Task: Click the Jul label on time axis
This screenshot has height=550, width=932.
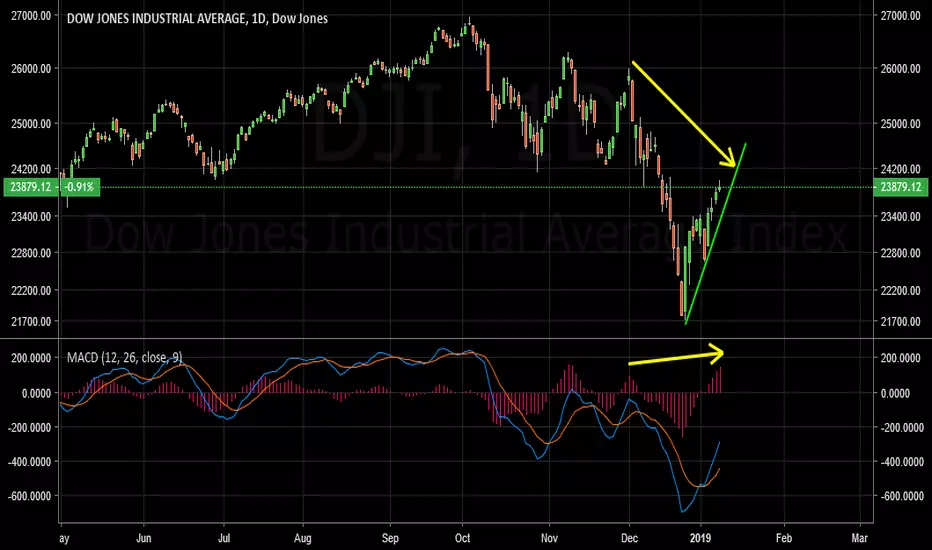Action: click(x=223, y=538)
